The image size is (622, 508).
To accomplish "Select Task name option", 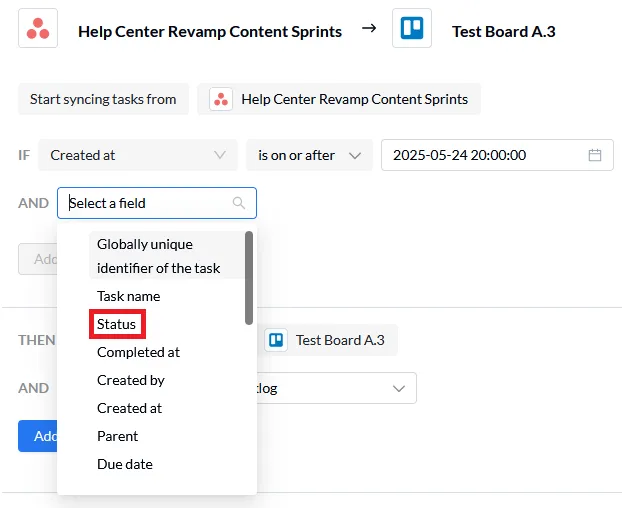I will 129,296.
